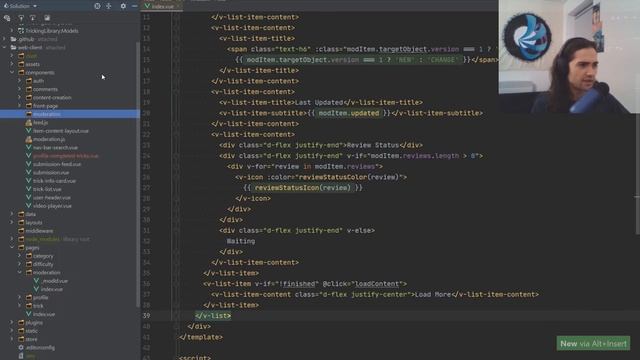Click the select opened file locator icon
Image resolution: width=640 pixels, height=360 pixels.
point(97,6)
